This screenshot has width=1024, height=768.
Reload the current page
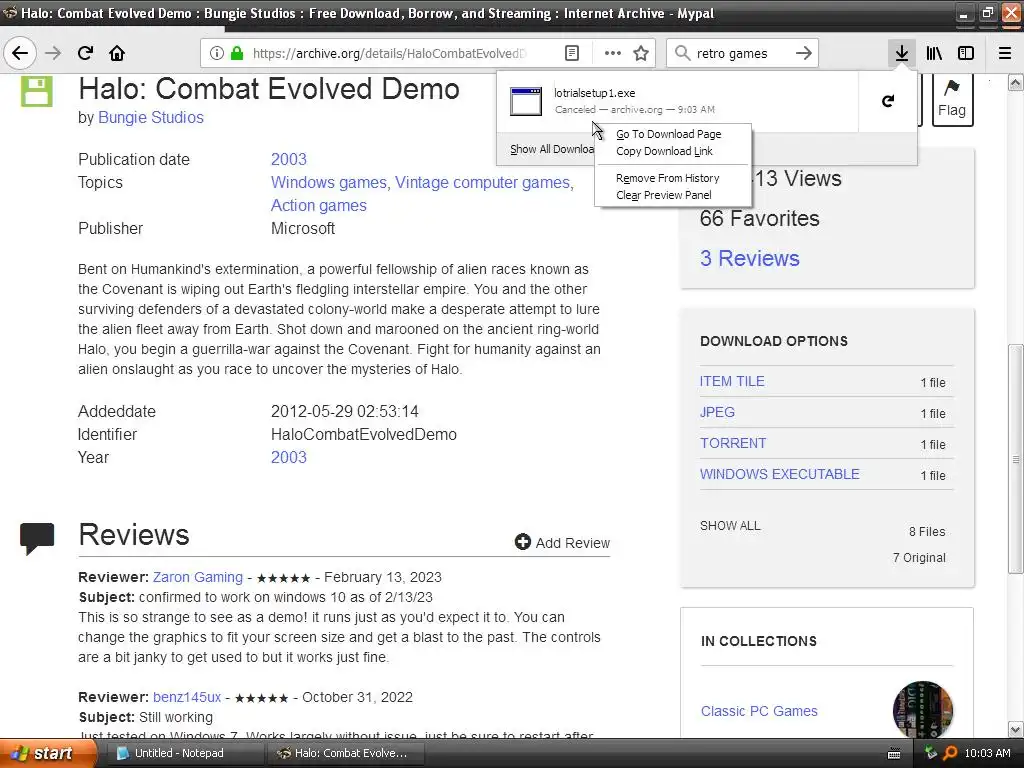tap(85, 53)
